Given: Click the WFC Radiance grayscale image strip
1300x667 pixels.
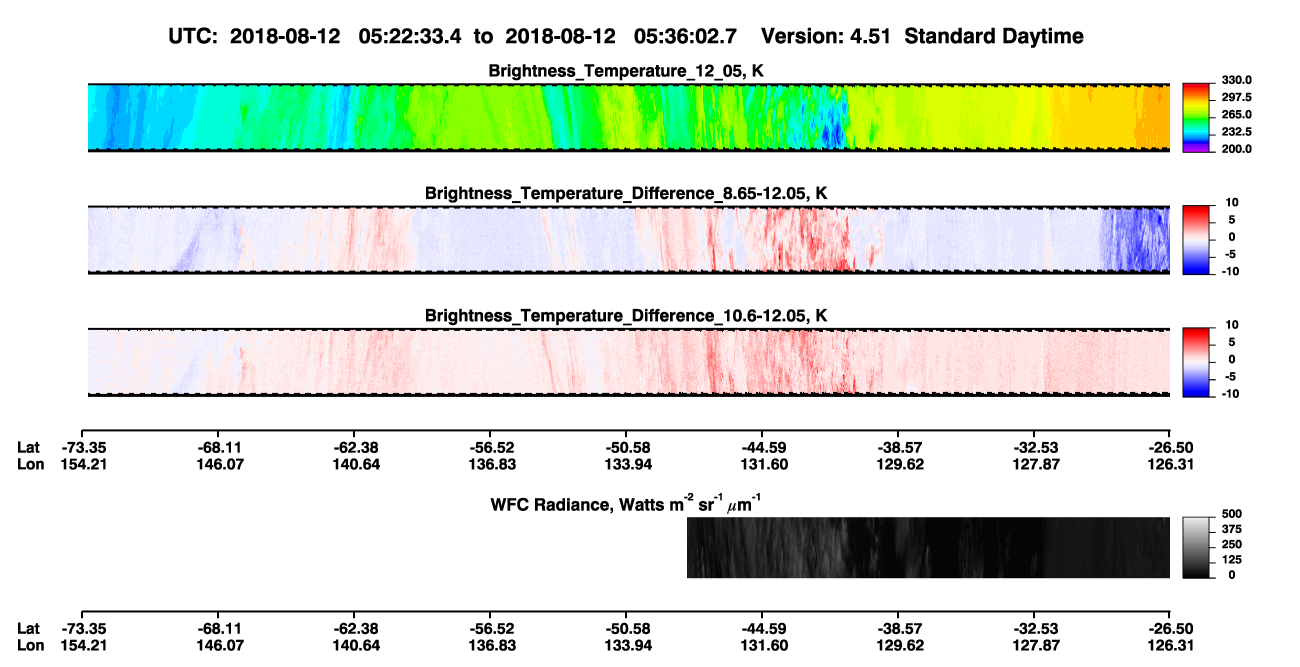Looking at the screenshot, I should point(928,548).
